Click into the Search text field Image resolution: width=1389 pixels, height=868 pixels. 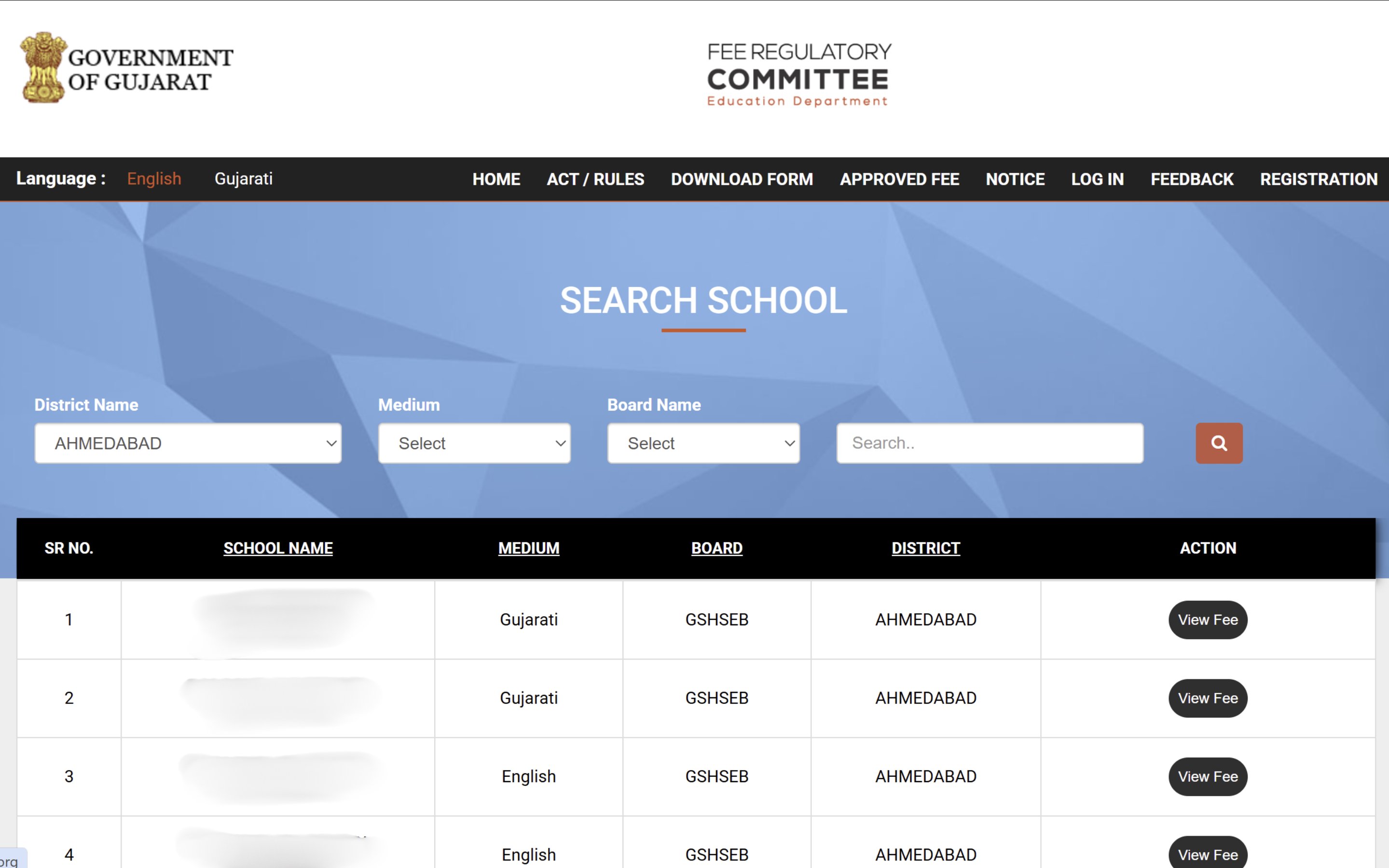[990, 443]
